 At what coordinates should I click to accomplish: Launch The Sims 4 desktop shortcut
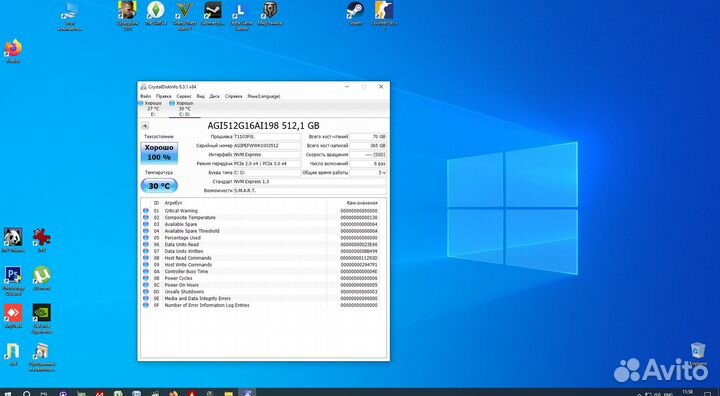[156, 14]
